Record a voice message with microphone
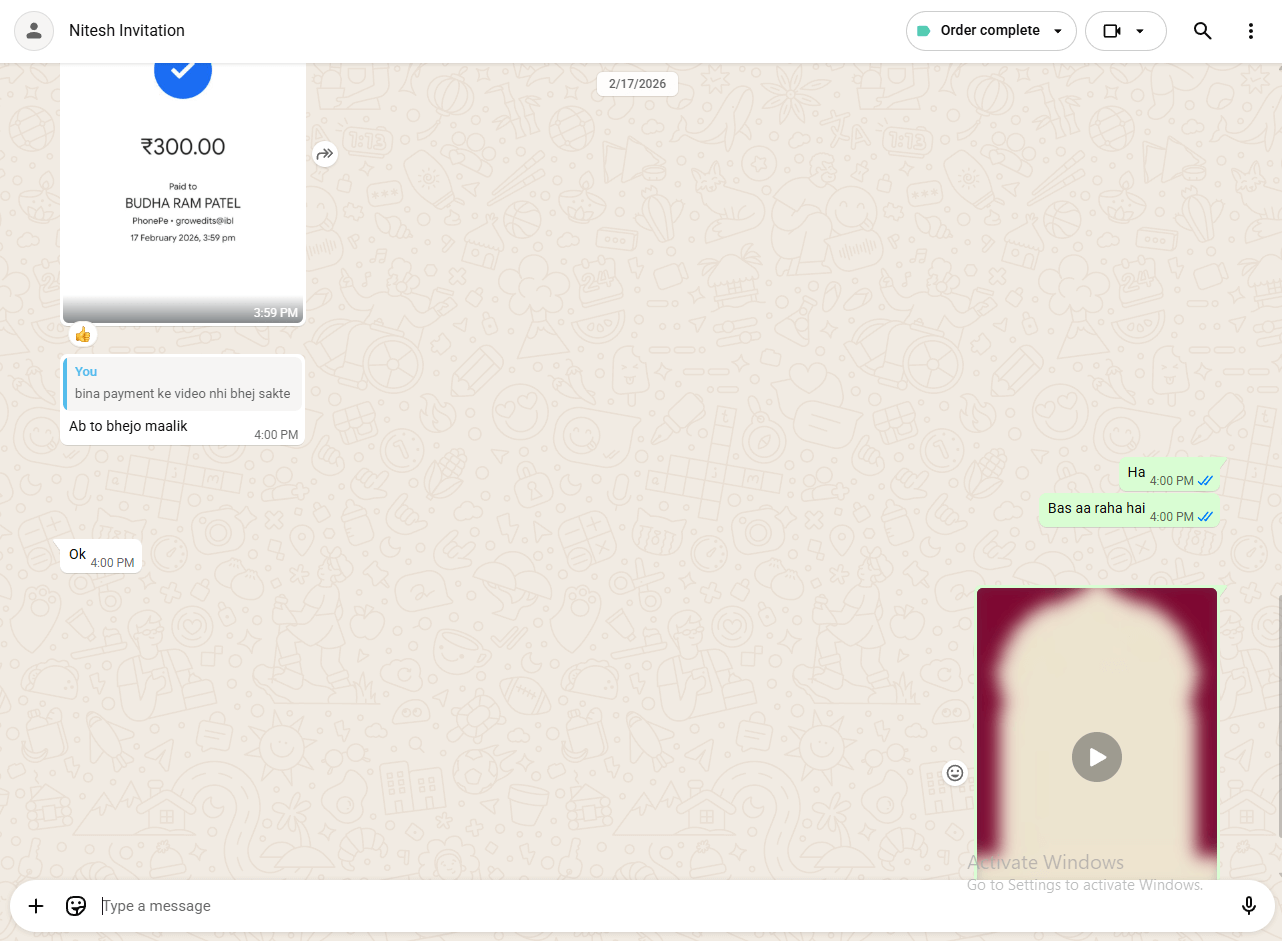The image size is (1282, 941). (x=1248, y=906)
